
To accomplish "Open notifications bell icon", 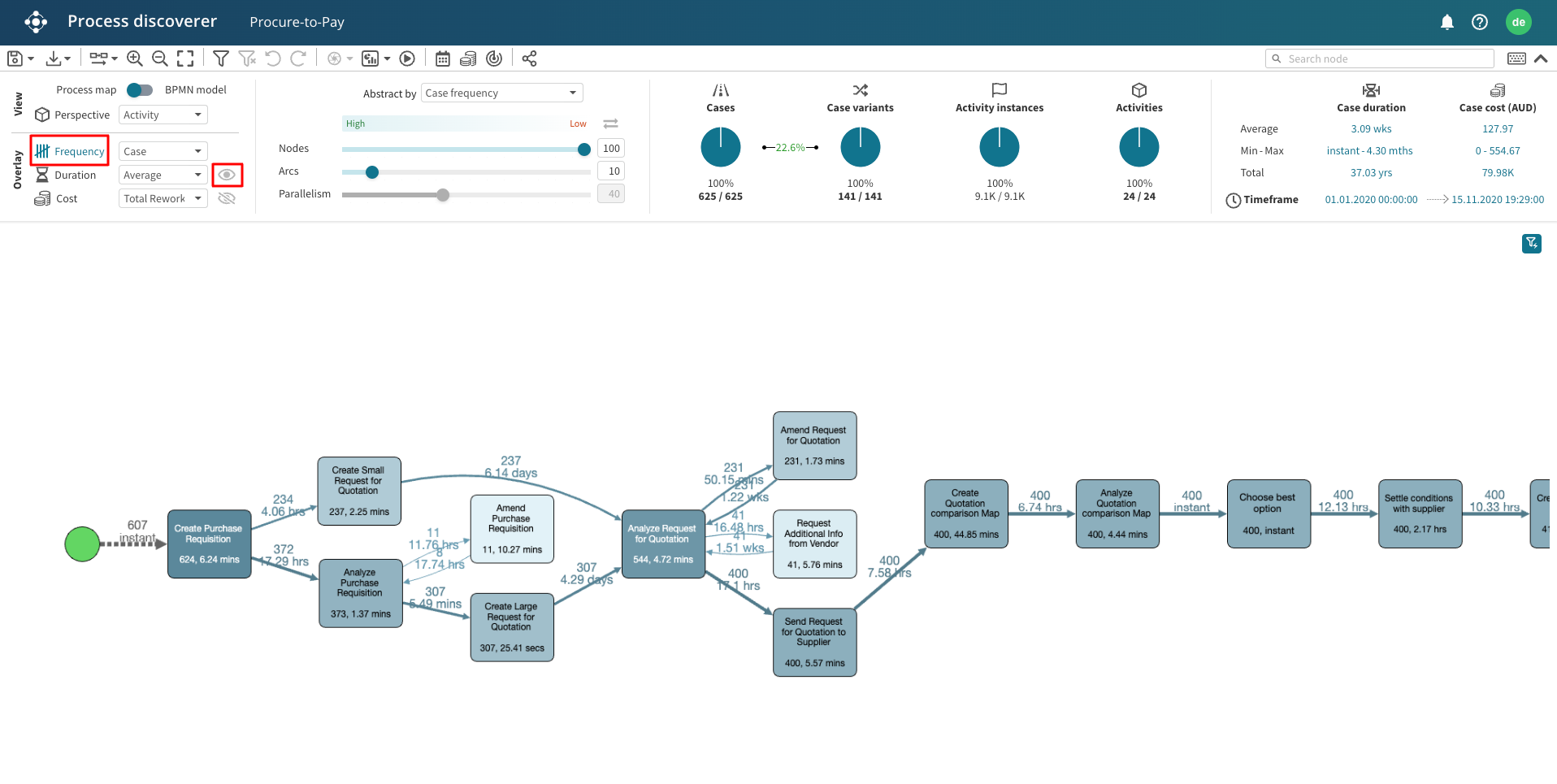I will [x=1446, y=22].
